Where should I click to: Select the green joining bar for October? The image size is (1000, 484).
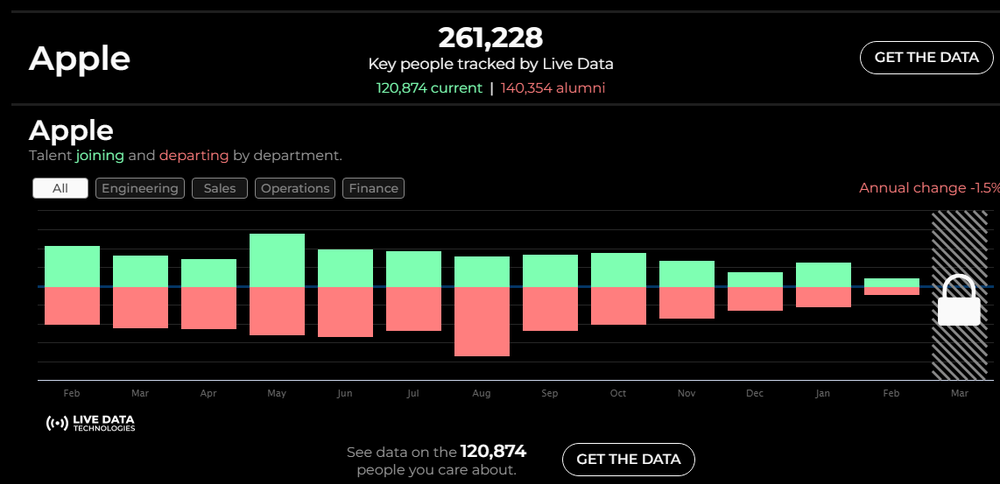point(618,270)
